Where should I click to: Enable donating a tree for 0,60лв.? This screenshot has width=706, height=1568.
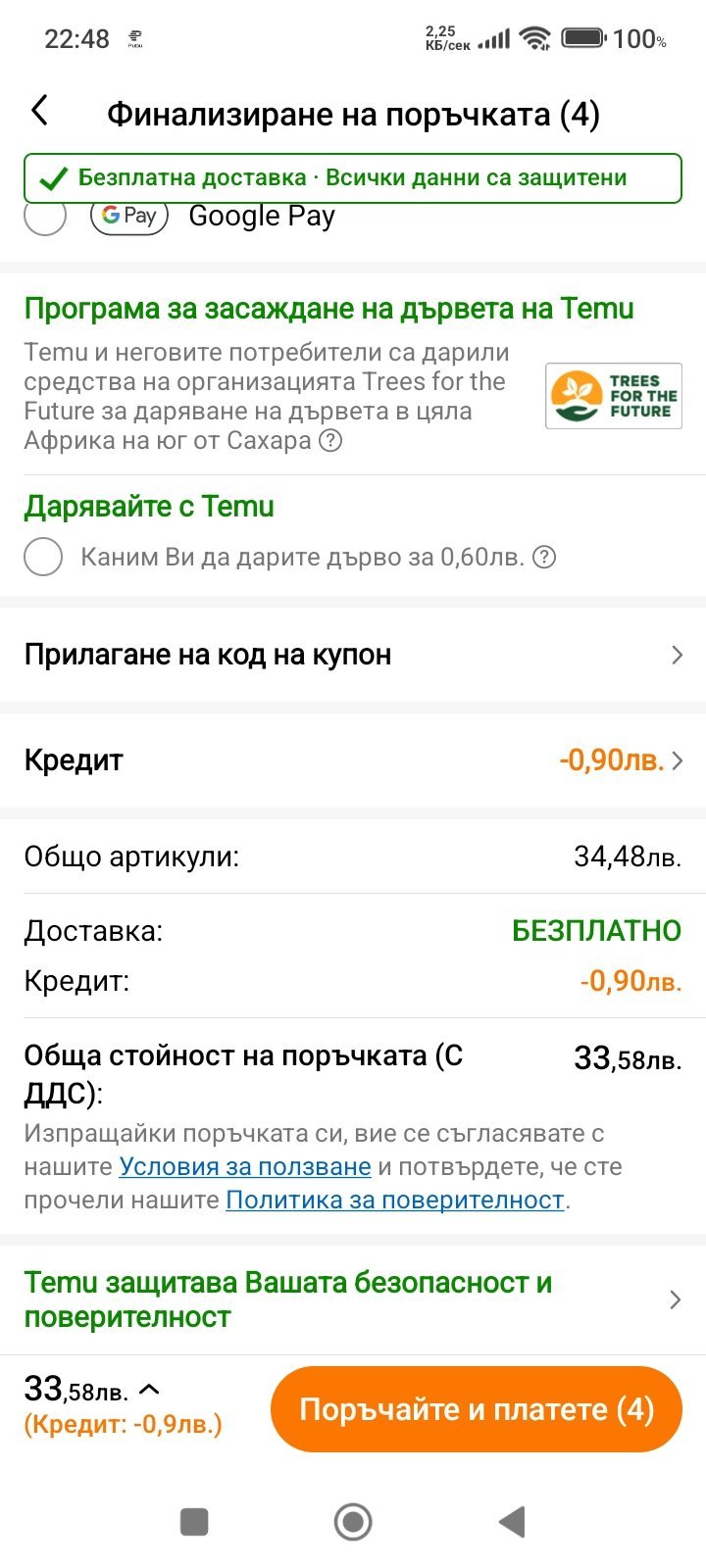coord(44,557)
